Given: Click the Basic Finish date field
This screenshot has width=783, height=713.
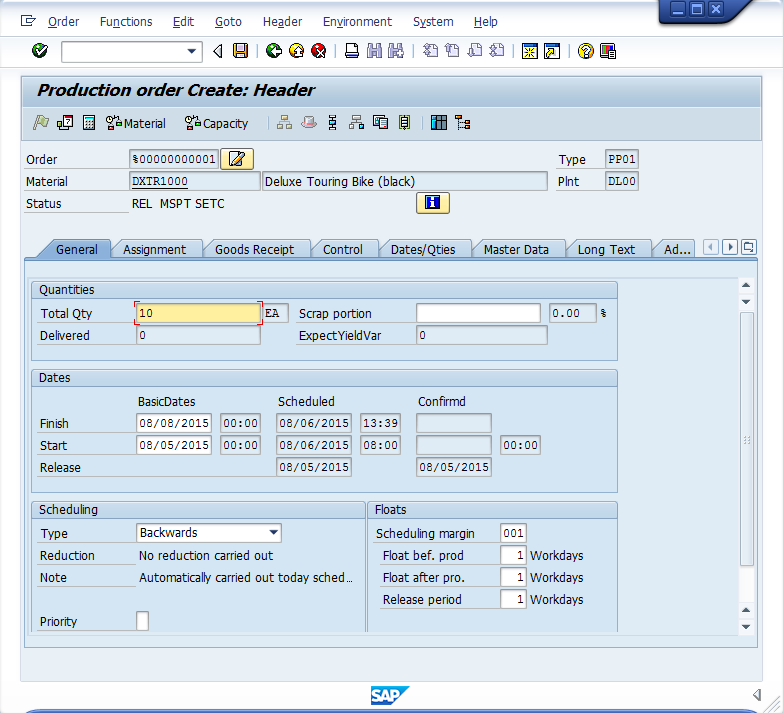Looking at the screenshot, I should coord(174,423).
